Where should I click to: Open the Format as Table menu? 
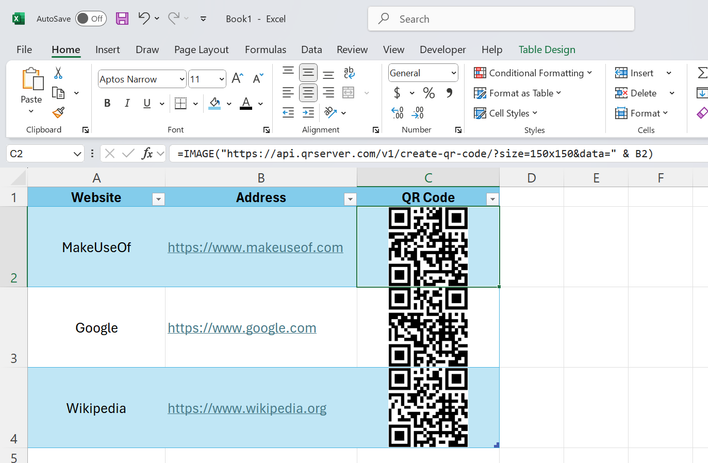[x=517, y=93]
